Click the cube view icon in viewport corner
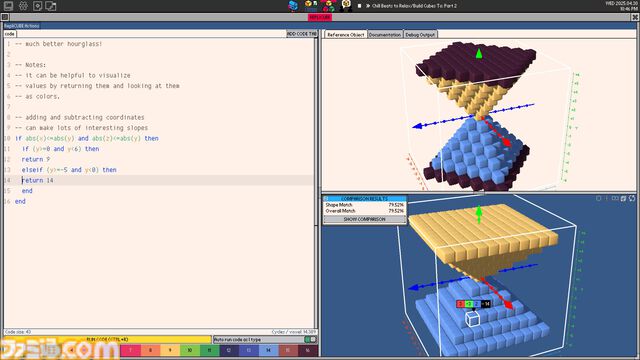The height and width of the screenshot is (360, 640). 623,198
